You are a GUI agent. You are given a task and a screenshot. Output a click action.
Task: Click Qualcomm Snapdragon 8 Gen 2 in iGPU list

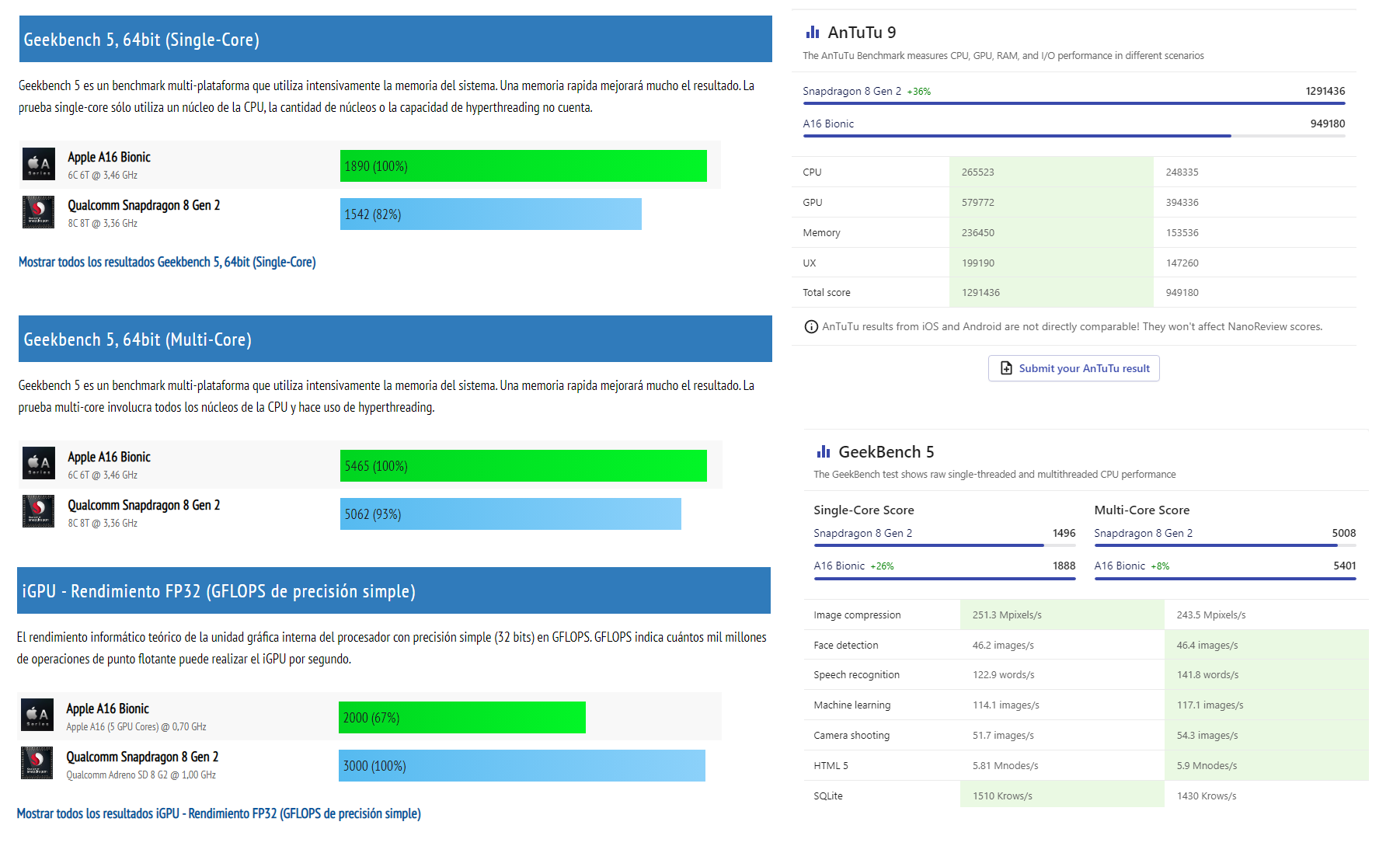(x=142, y=757)
